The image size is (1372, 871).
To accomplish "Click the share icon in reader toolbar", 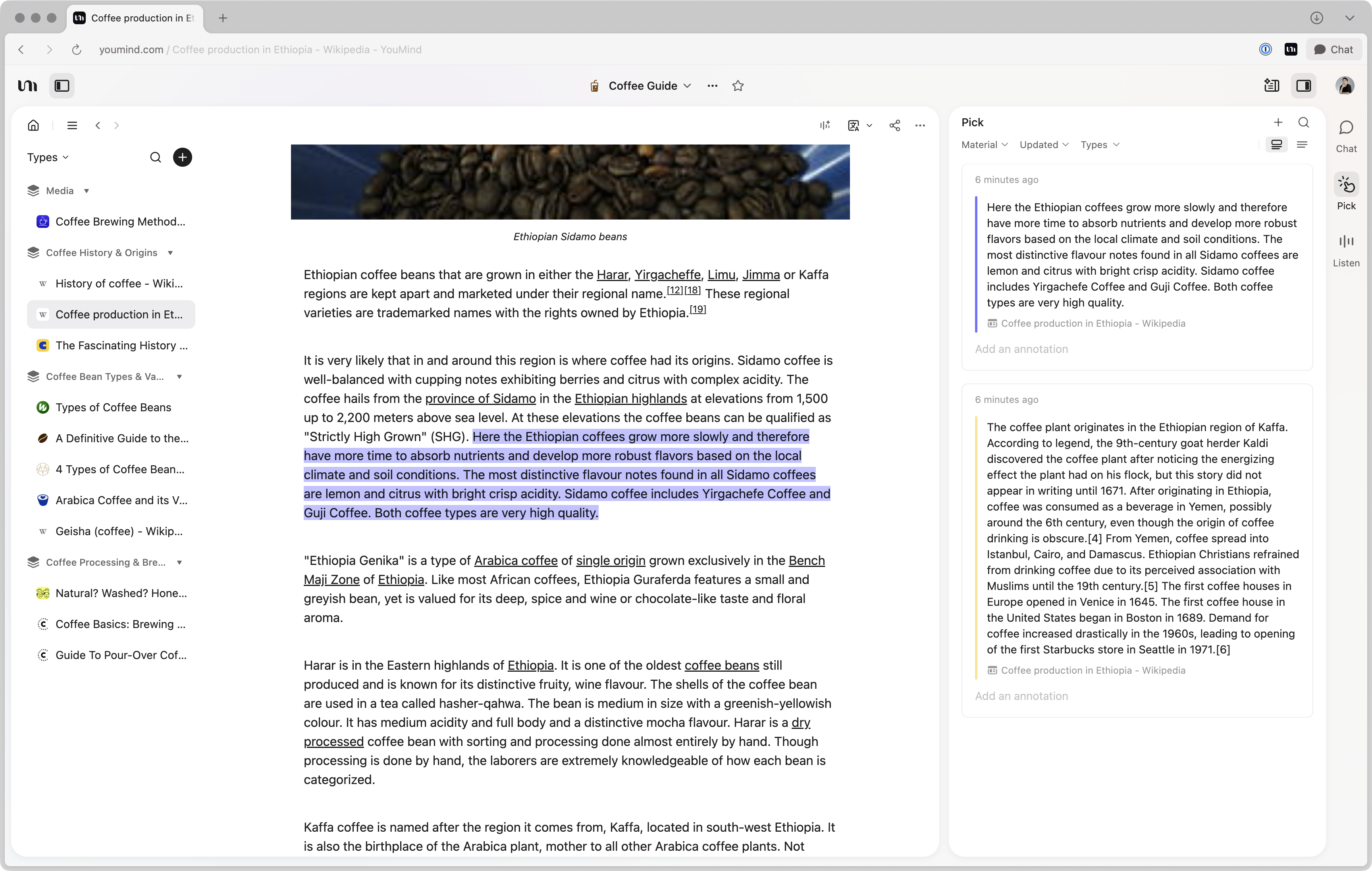I will pos(894,125).
